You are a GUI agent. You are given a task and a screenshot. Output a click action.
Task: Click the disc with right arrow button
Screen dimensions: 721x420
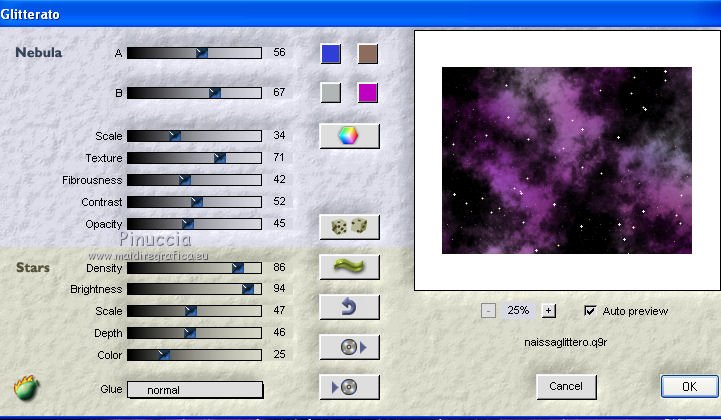349,347
